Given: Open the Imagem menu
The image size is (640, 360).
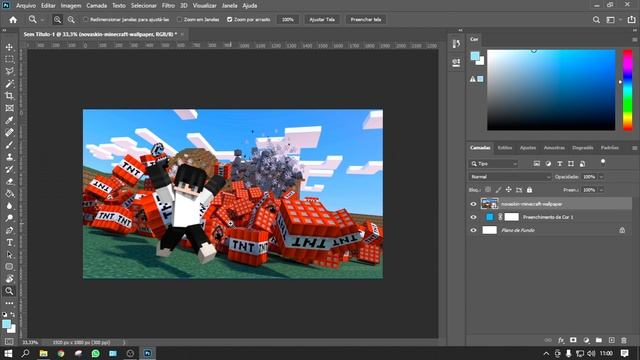Looking at the screenshot, I should [x=71, y=6].
